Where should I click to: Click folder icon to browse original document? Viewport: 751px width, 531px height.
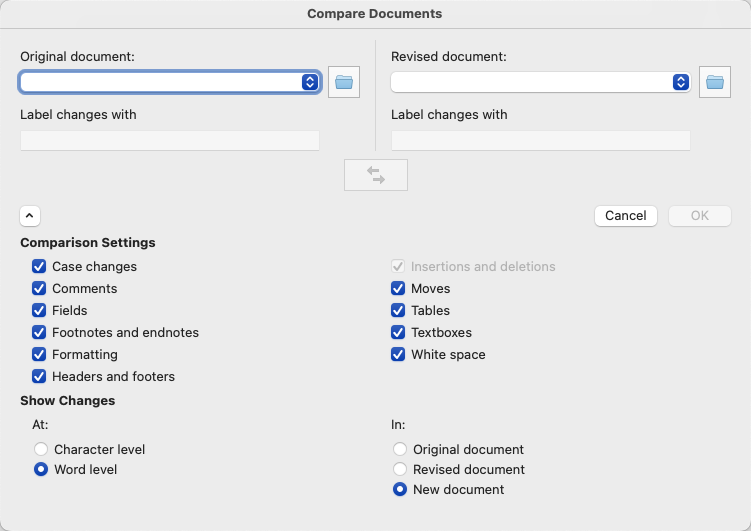pos(344,82)
